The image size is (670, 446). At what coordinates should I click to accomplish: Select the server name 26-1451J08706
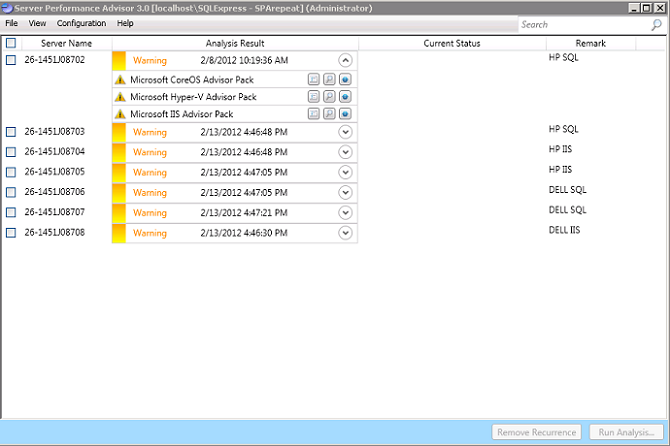pos(55,192)
